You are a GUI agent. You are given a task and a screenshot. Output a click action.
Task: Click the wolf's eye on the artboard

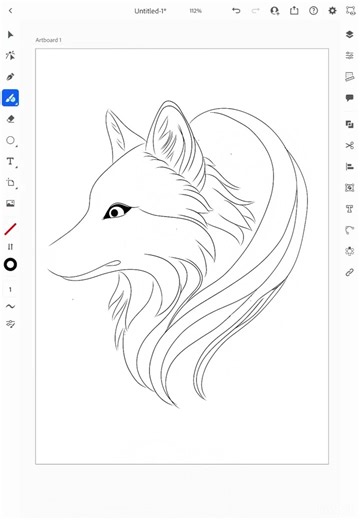coord(117,211)
